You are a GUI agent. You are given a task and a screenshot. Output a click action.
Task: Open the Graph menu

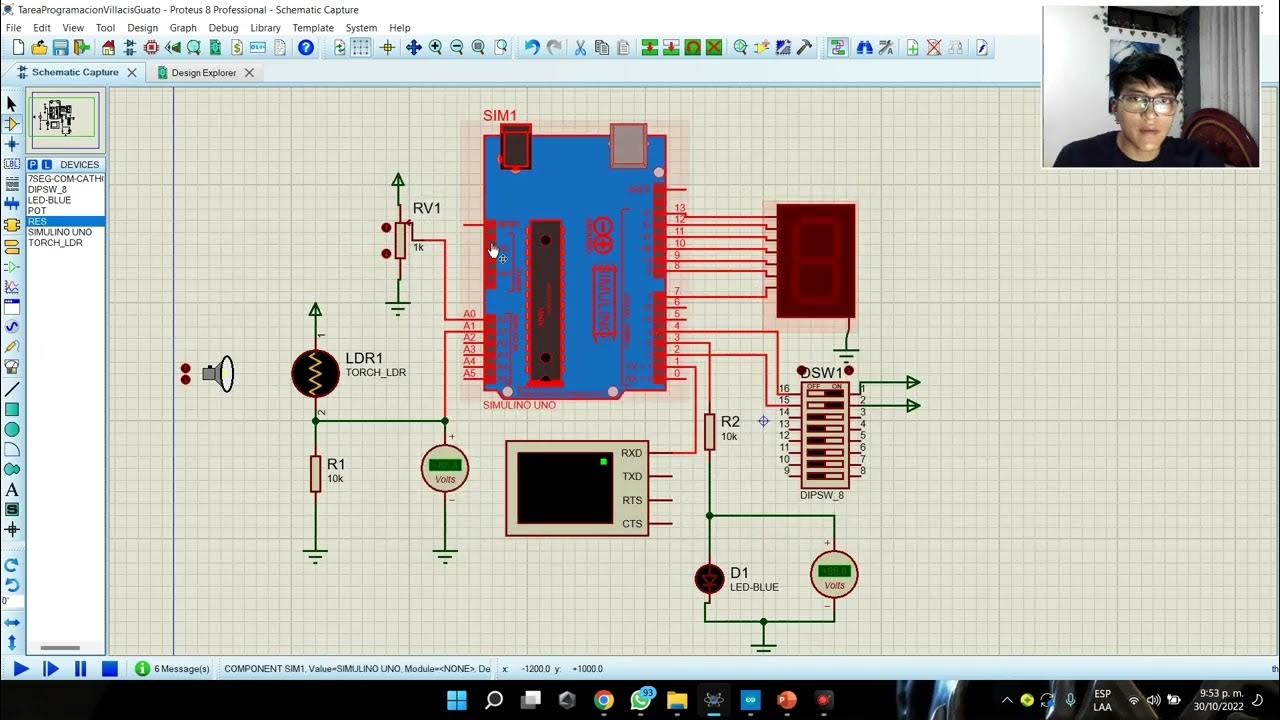[183, 28]
